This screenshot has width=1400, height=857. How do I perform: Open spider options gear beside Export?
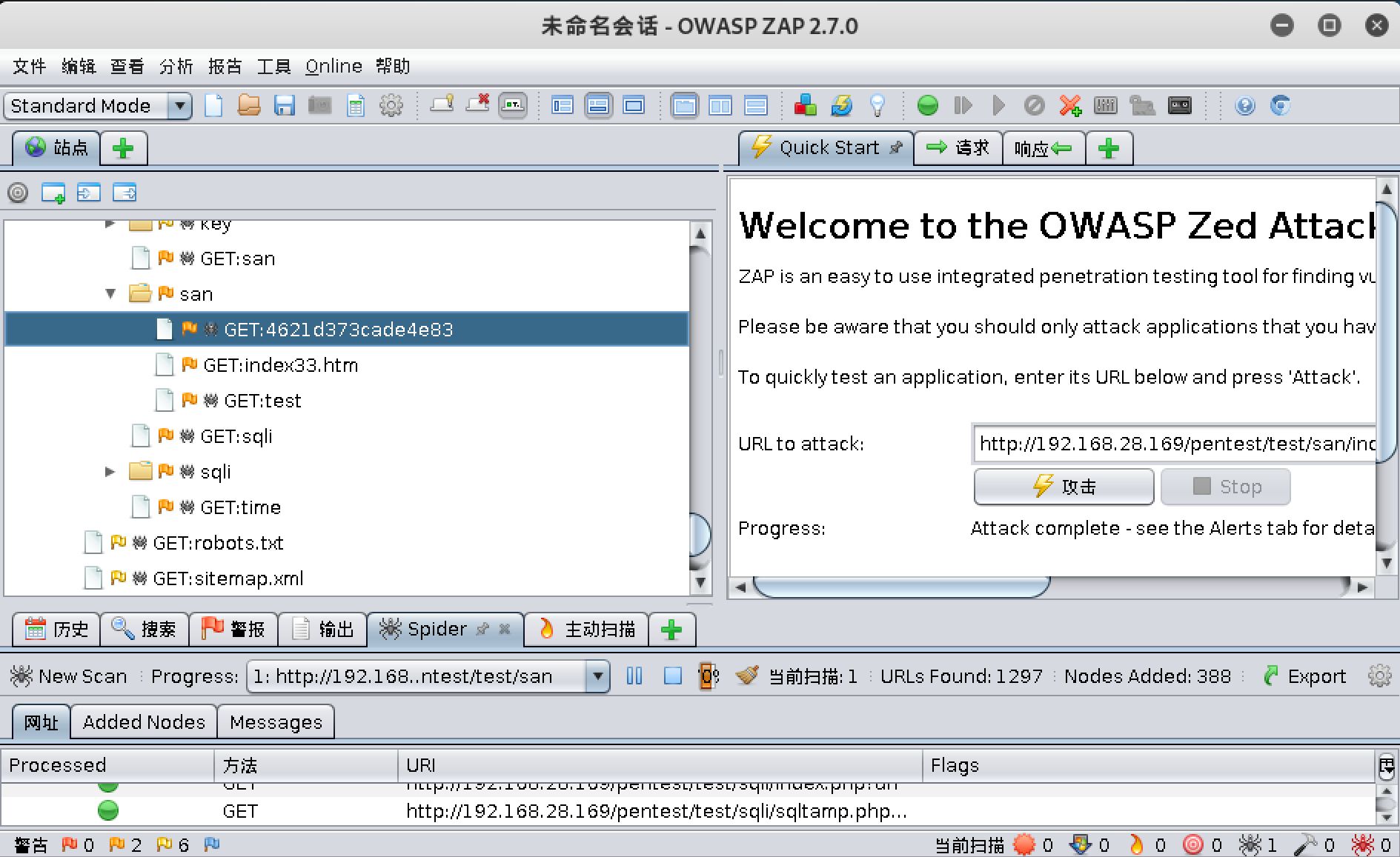1379,676
